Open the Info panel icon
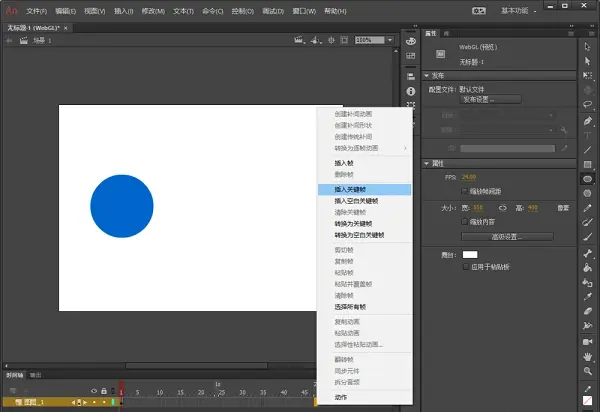 click(411, 91)
